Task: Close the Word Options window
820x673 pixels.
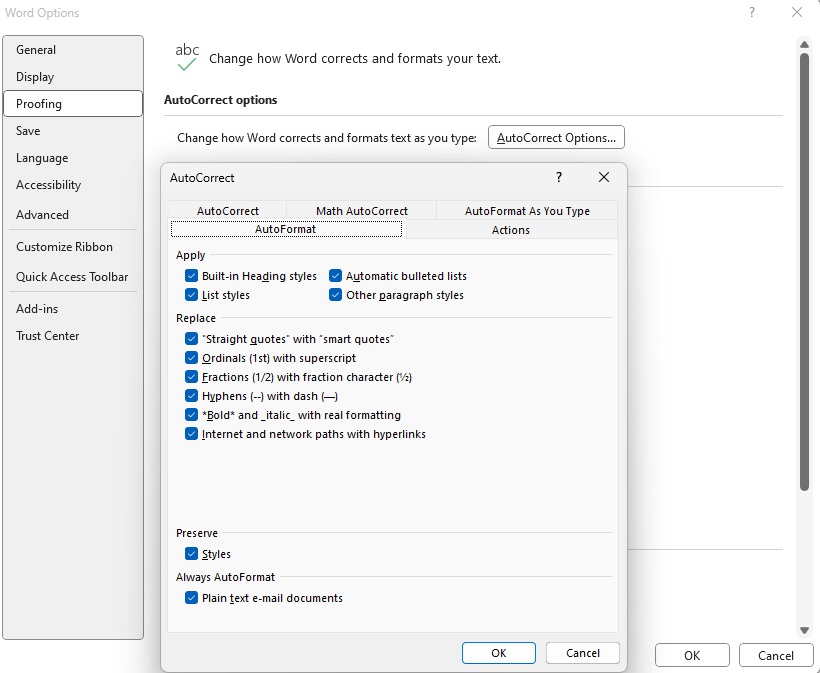Action: tap(796, 12)
